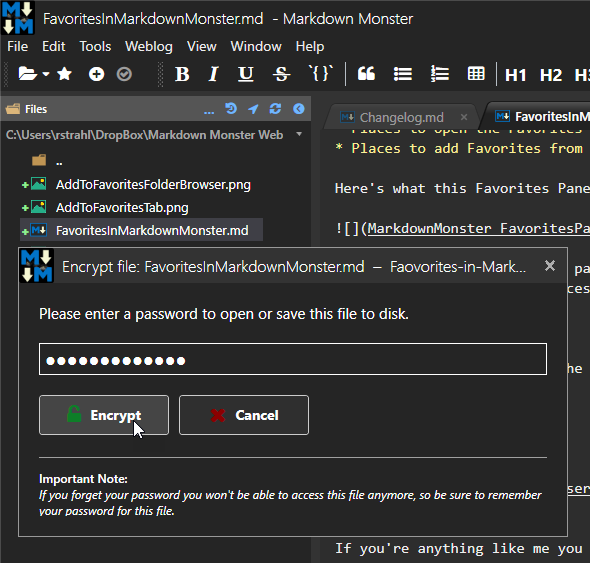
Task: Click the folder path text box
Action: click(x=144, y=135)
